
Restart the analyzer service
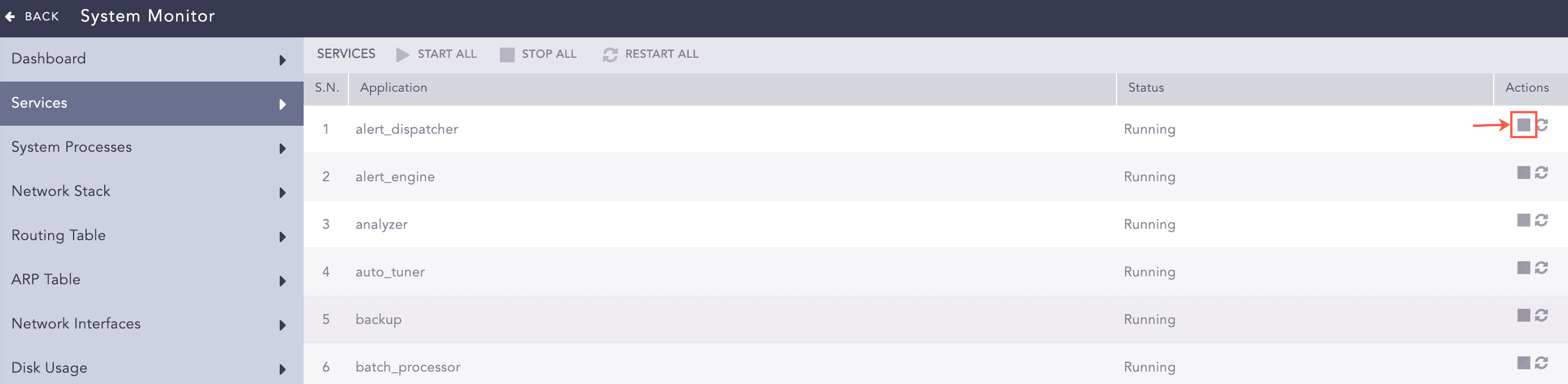(x=1541, y=220)
